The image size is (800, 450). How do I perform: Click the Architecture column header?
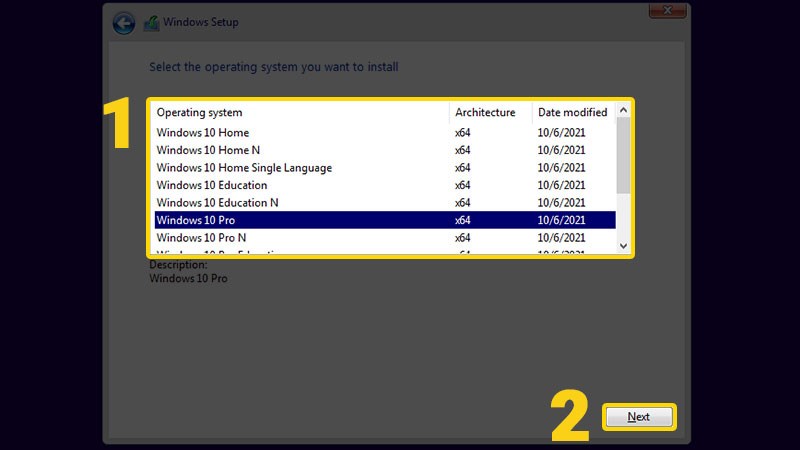pyautogui.click(x=490, y=112)
